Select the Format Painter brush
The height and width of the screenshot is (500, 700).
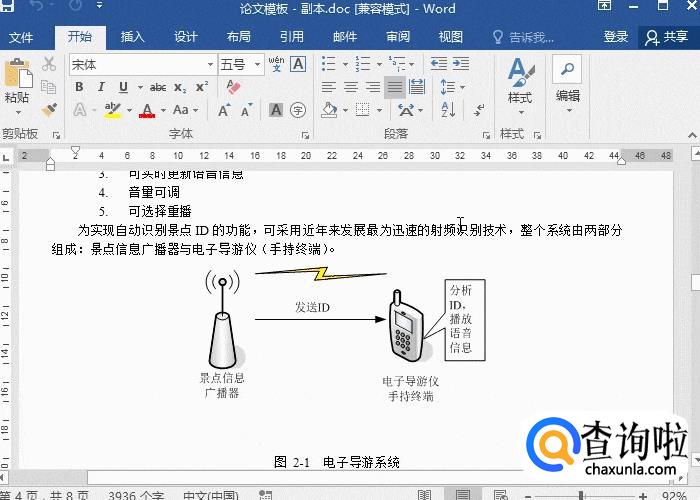click(49, 109)
